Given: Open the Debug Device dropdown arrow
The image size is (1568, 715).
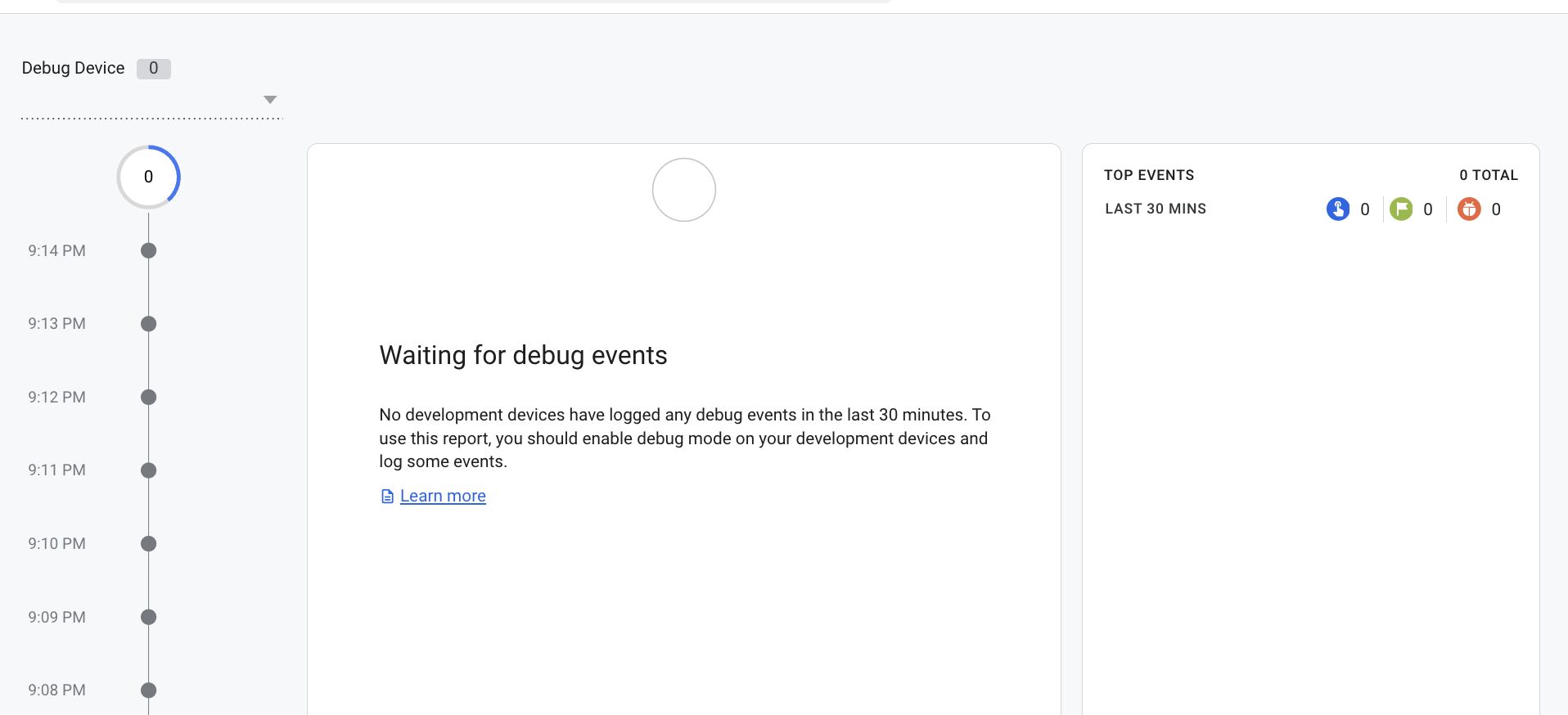Looking at the screenshot, I should (270, 100).
